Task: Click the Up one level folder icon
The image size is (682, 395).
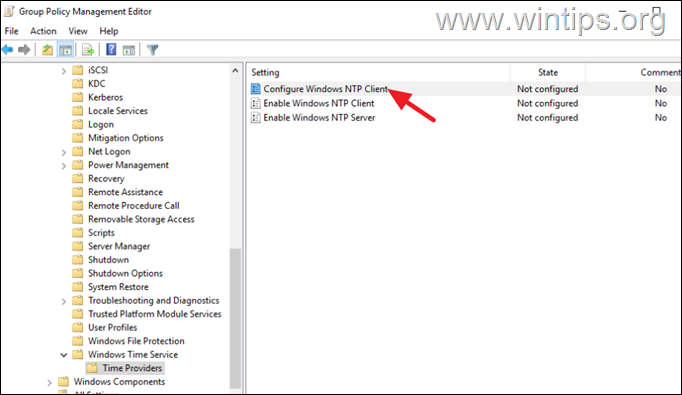Action: [47, 50]
